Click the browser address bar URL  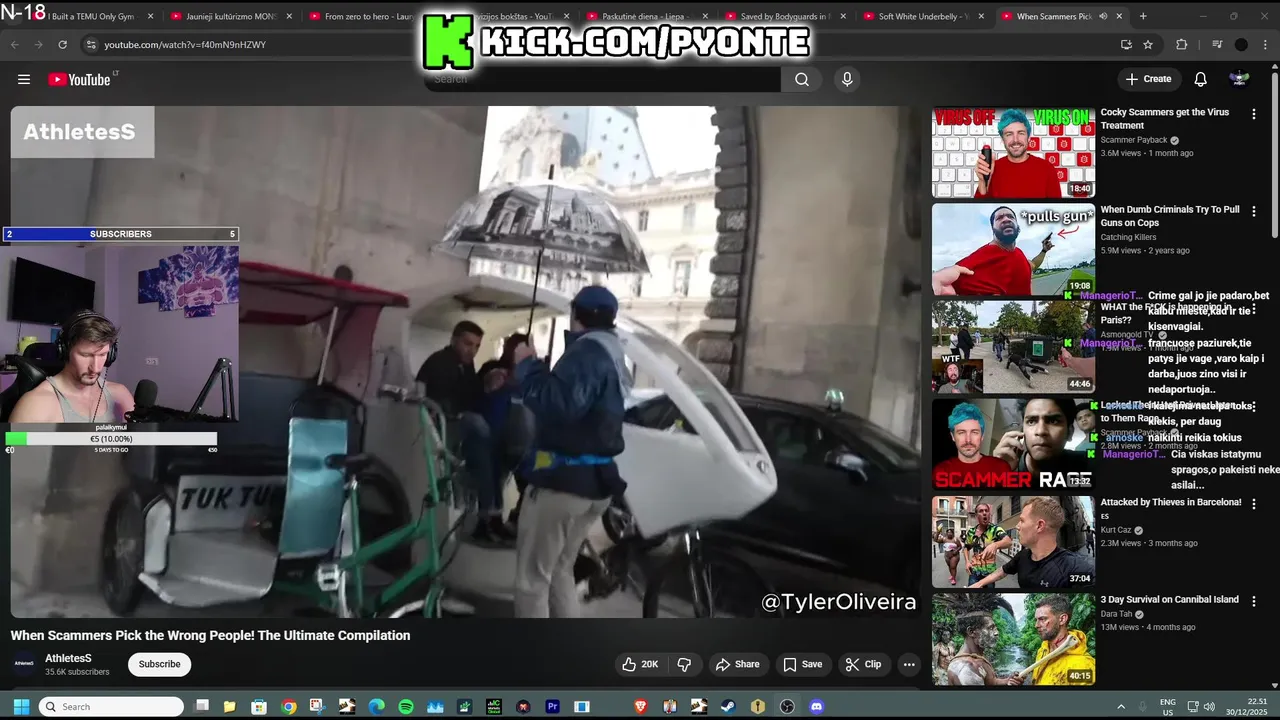185,44
